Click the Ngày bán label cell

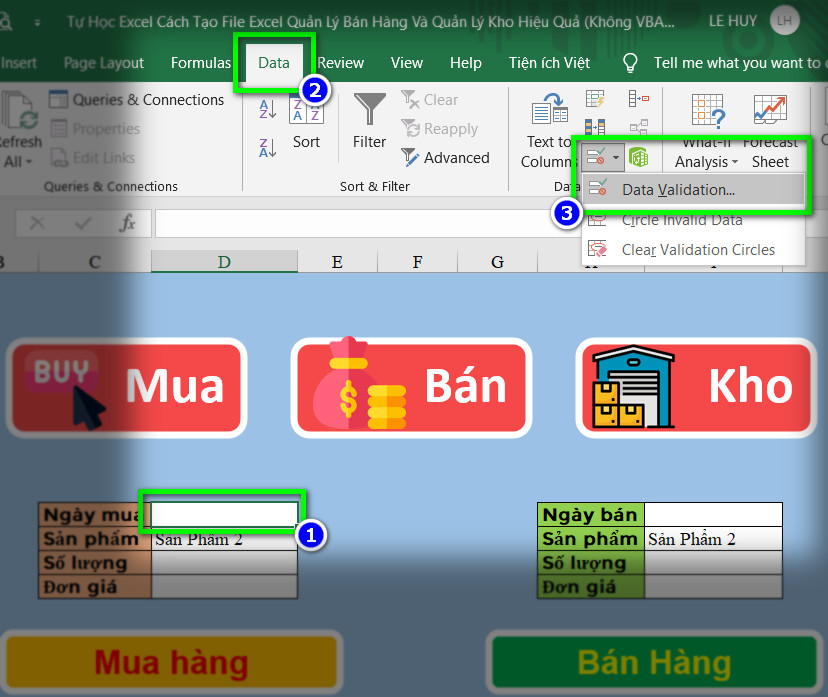click(591, 514)
